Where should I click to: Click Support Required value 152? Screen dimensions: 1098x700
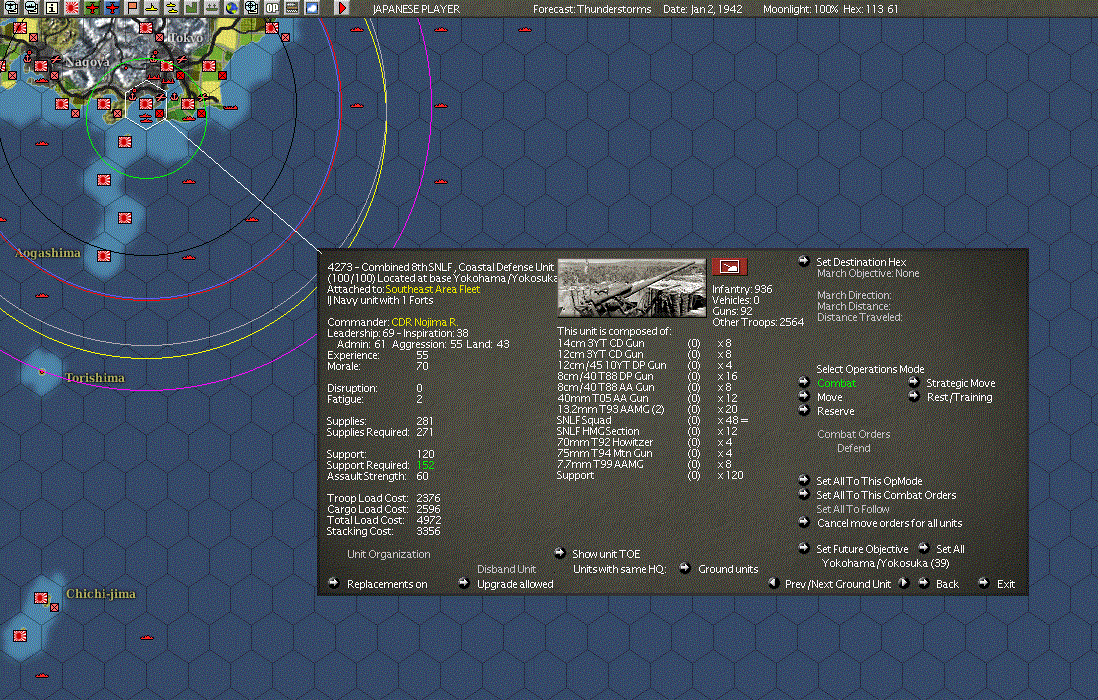coord(425,465)
